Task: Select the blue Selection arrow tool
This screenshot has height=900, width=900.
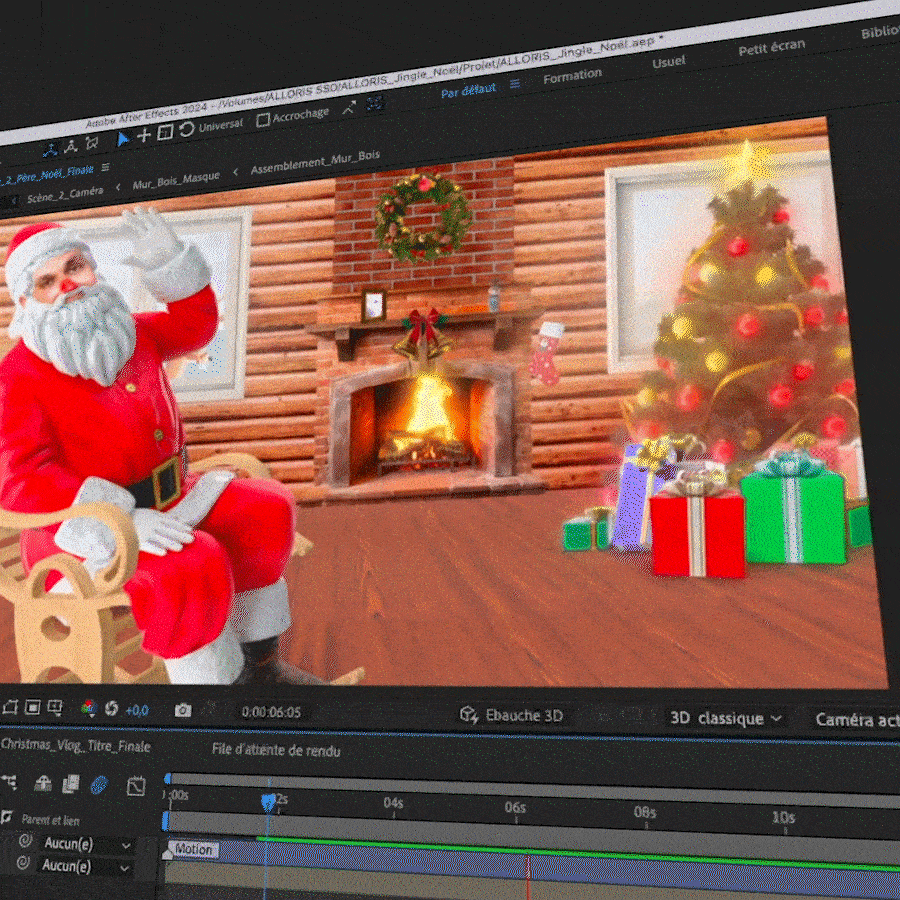Action: tap(122, 139)
